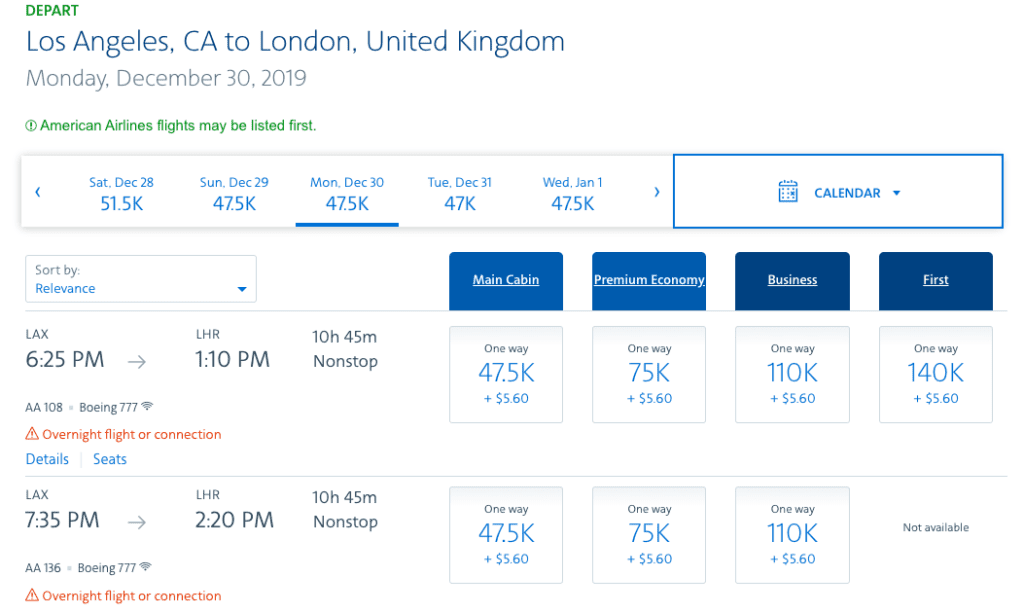Click the calendar grid icon
Viewport: 1024px width, 613px height.
click(x=788, y=192)
